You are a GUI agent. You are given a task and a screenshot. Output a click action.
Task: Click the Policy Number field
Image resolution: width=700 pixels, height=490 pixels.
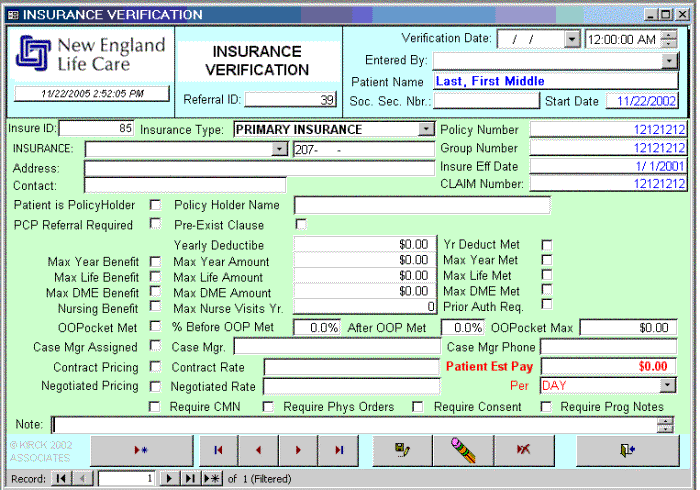pyautogui.click(x=608, y=129)
